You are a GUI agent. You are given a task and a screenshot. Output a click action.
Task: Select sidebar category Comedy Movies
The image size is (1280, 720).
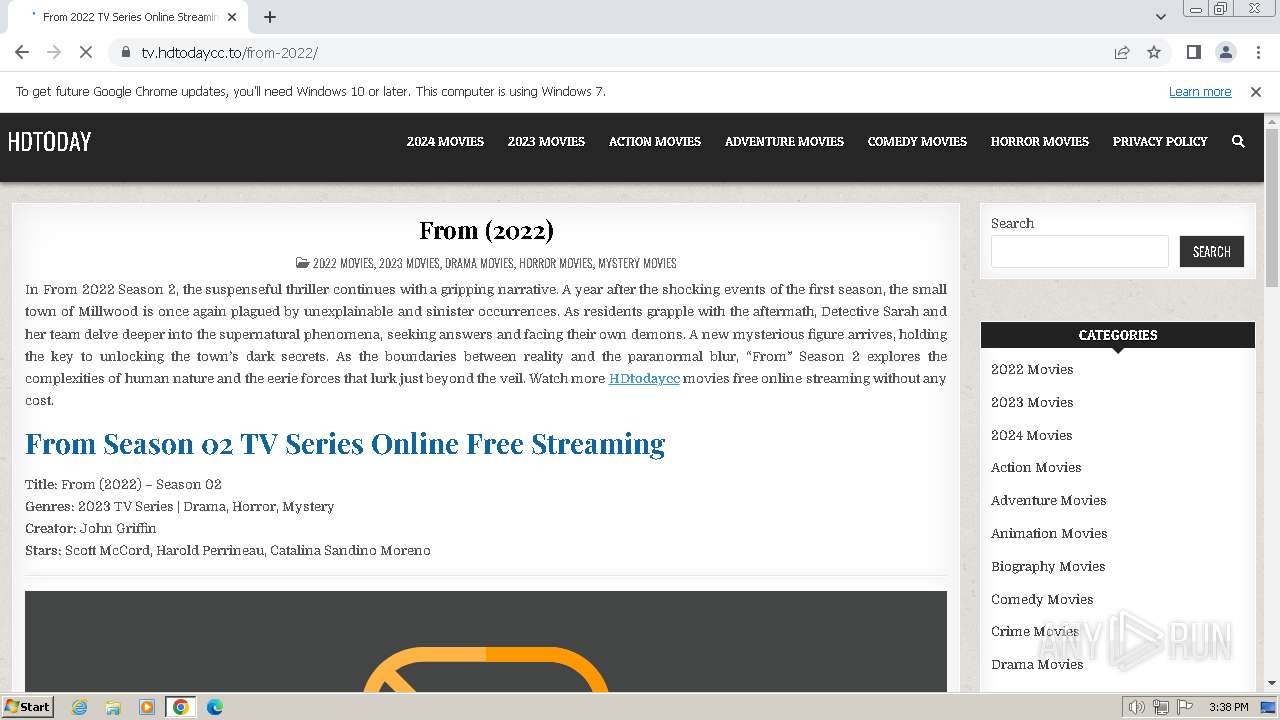[x=1042, y=599]
